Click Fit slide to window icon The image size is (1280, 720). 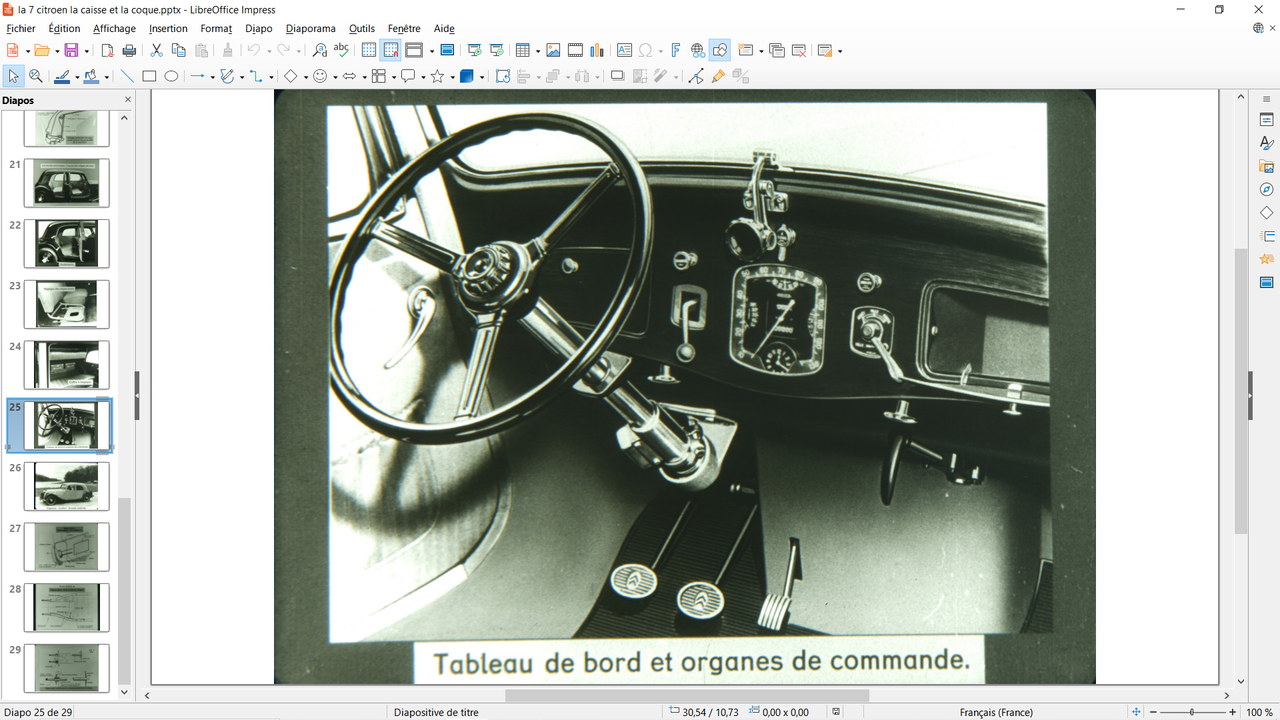[1136, 712]
